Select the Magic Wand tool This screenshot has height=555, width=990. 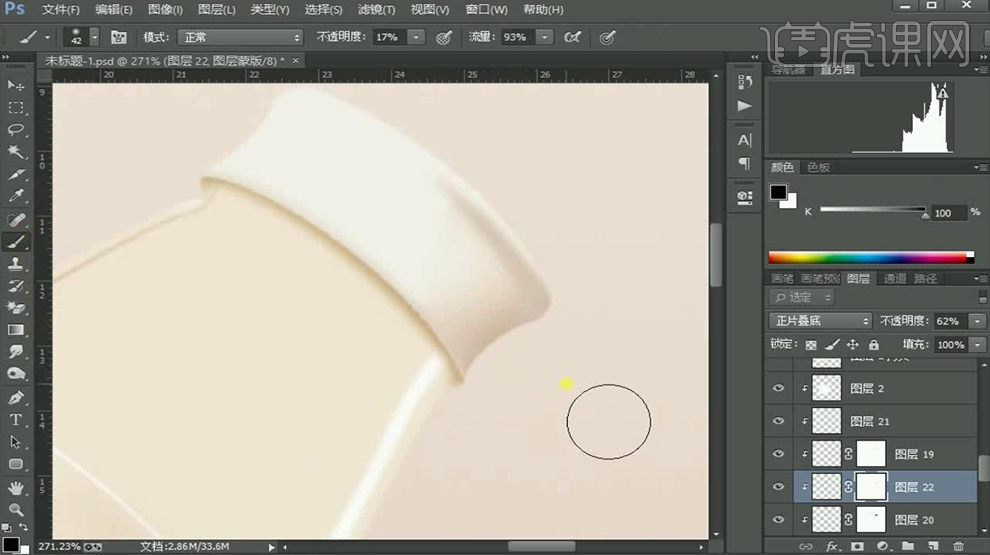point(16,152)
